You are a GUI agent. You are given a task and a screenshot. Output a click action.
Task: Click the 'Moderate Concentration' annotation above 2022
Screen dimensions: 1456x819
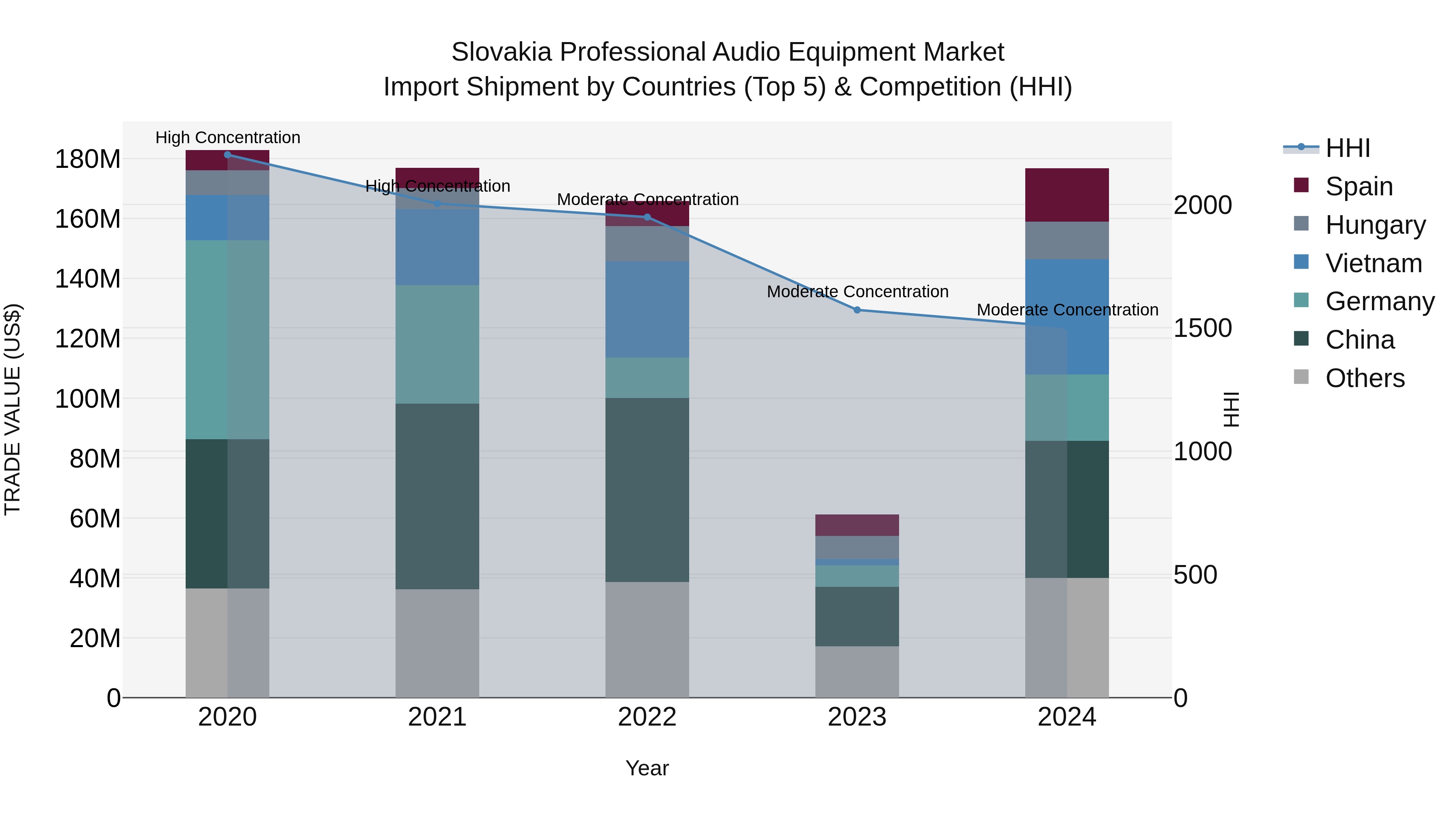[648, 199]
